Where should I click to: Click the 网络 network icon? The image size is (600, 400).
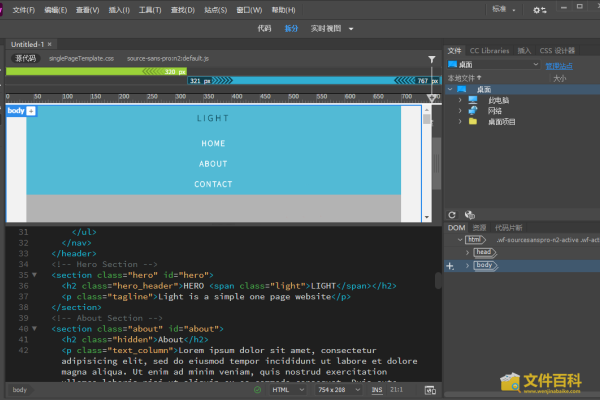(x=473, y=111)
